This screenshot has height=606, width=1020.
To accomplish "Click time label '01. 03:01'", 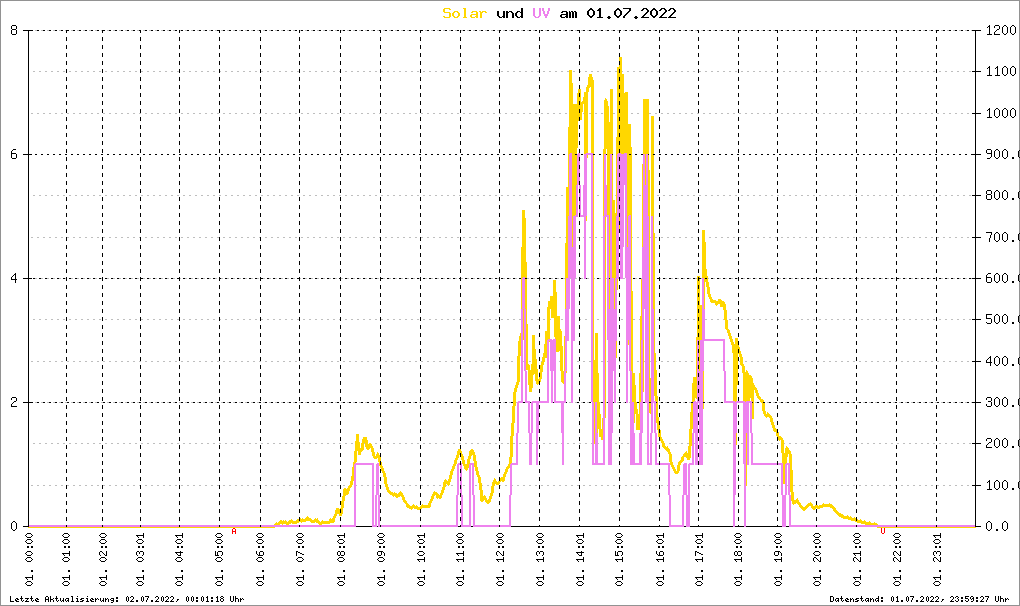I will 141,559.
